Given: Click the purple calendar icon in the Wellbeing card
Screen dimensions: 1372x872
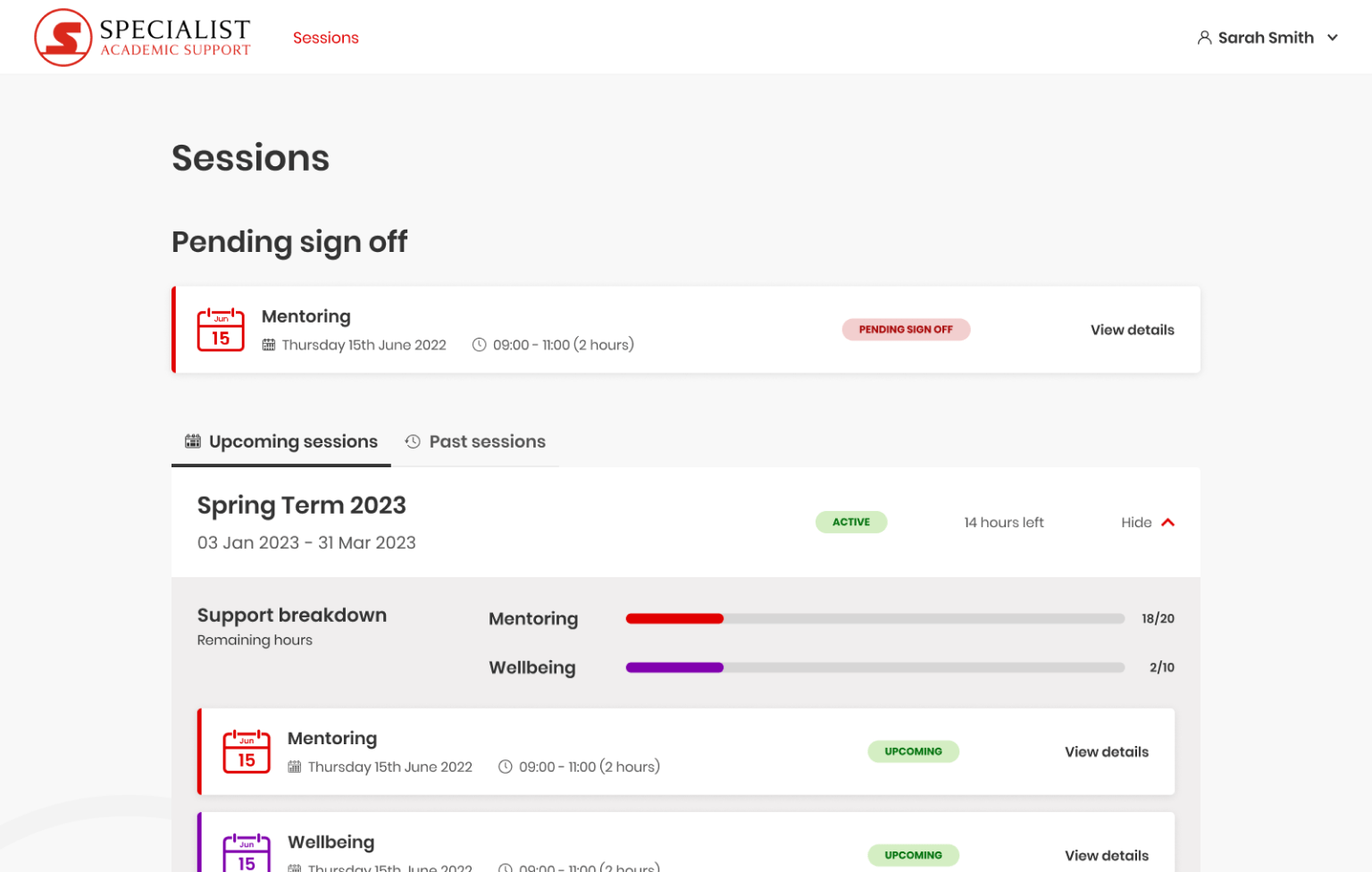Looking at the screenshot, I should click(247, 853).
